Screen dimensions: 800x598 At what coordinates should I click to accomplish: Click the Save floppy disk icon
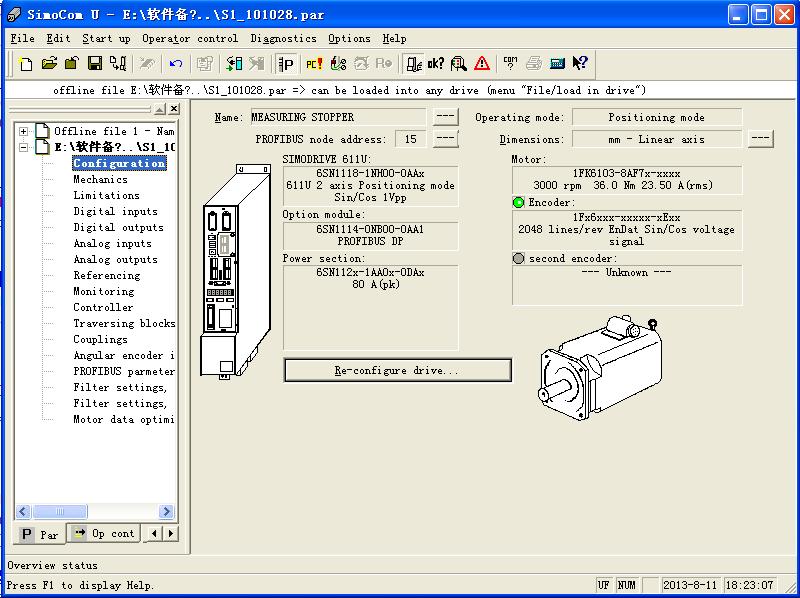coord(95,64)
